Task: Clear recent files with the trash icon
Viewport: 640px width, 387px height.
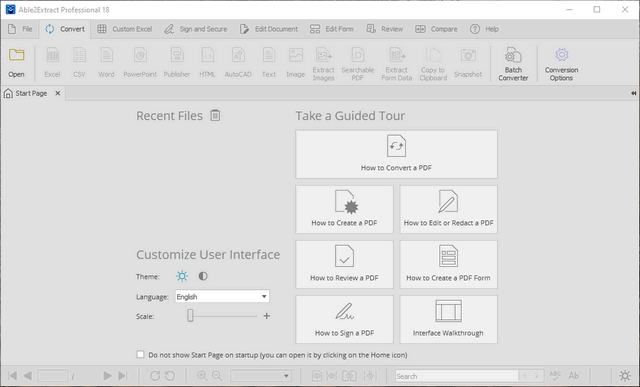Action: click(x=215, y=116)
